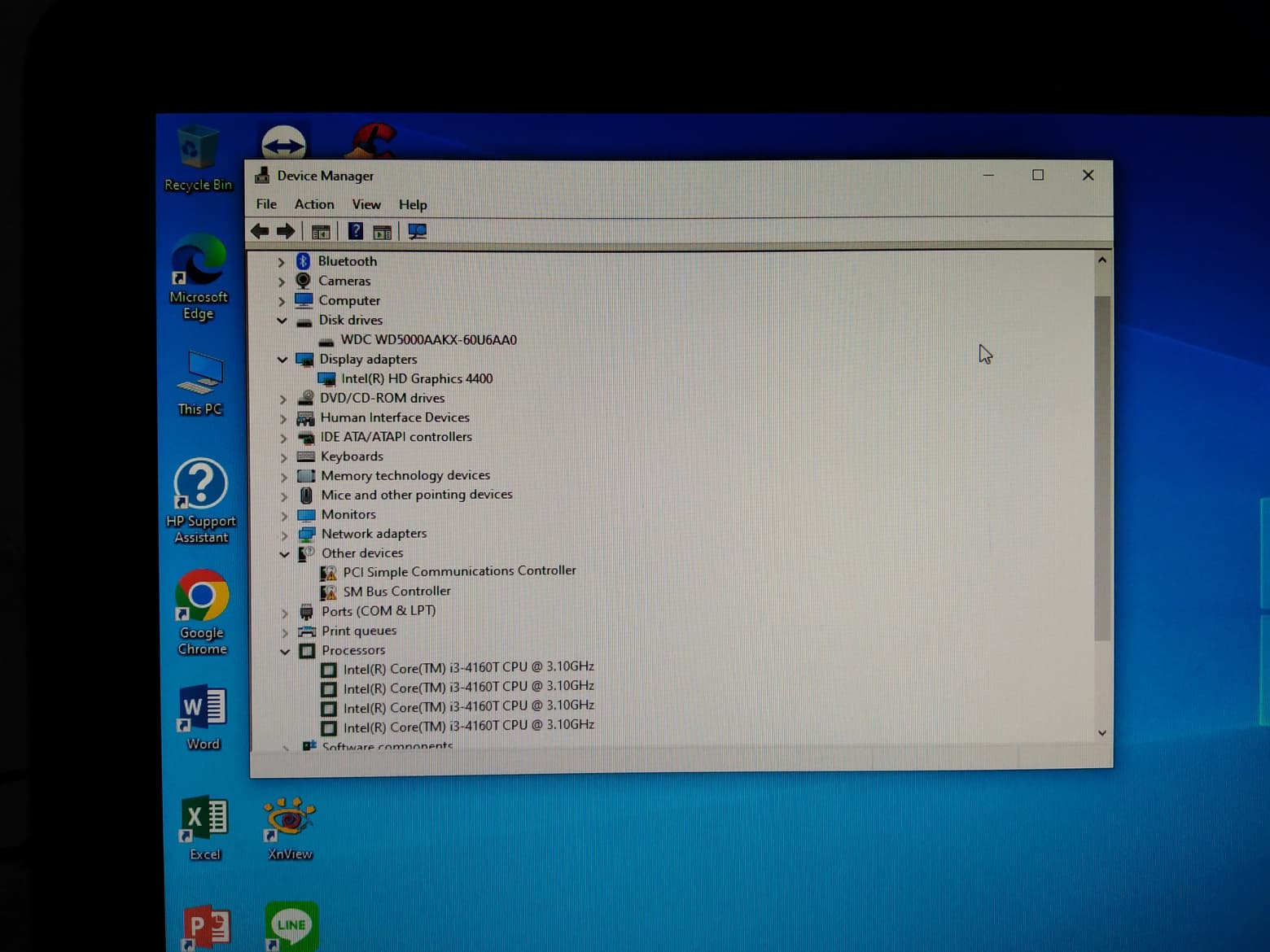1270x952 pixels.
Task: Click the Forward arrow in Device Manager toolbar
Action: [x=286, y=231]
